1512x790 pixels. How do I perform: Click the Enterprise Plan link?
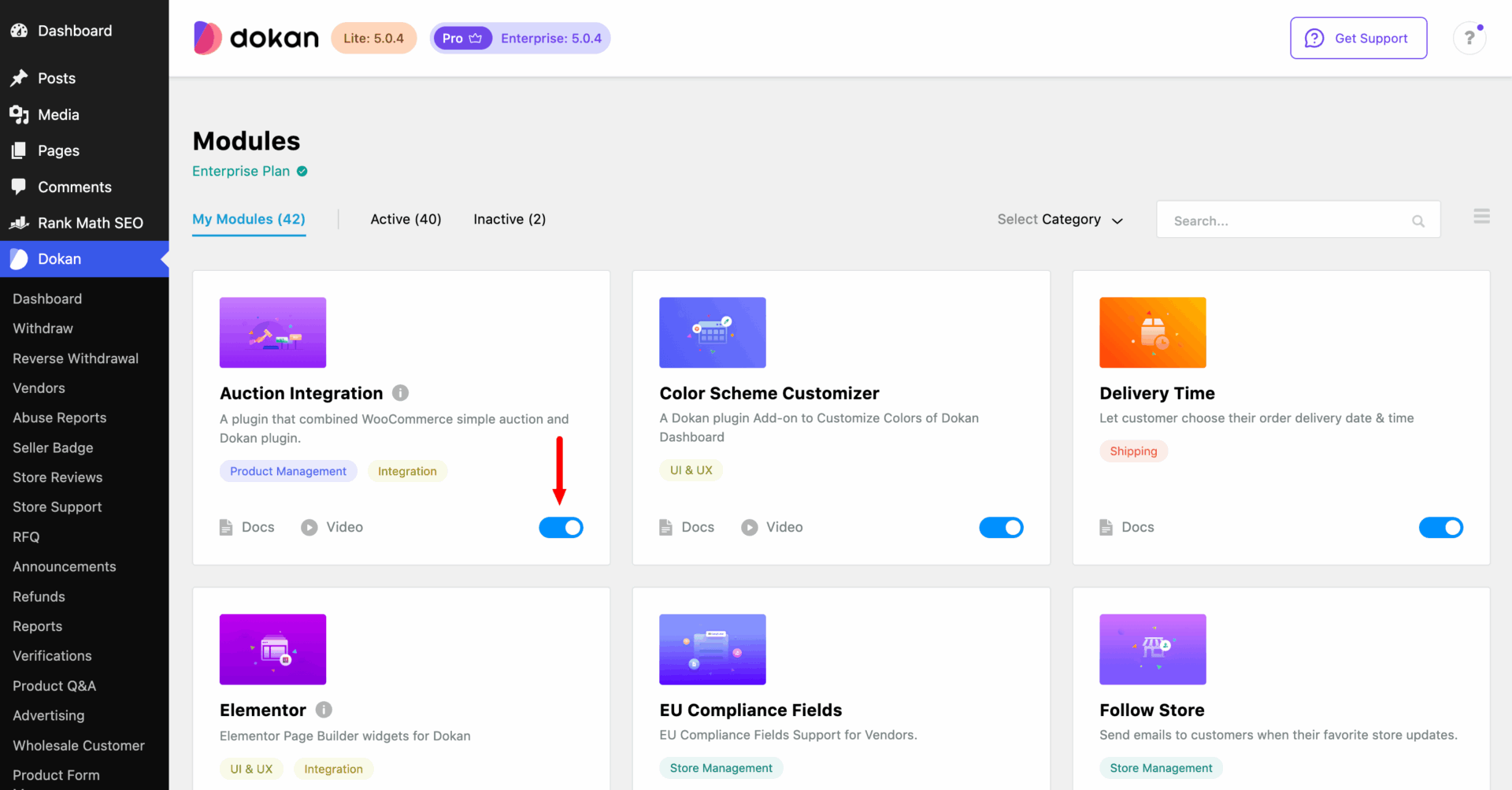pos(241,171)
